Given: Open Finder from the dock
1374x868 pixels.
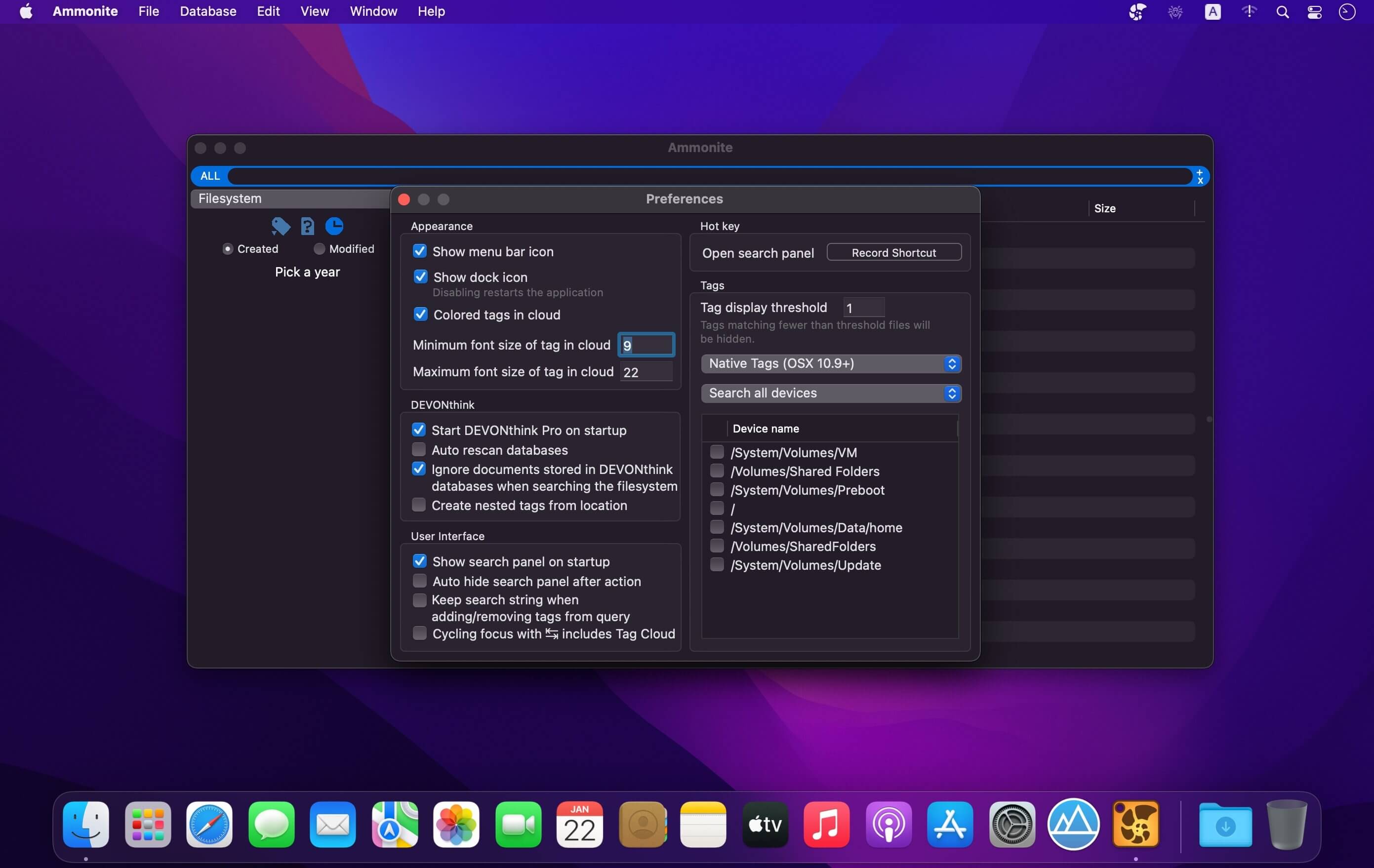Looking at the screenshot, I should coord(86,825).
